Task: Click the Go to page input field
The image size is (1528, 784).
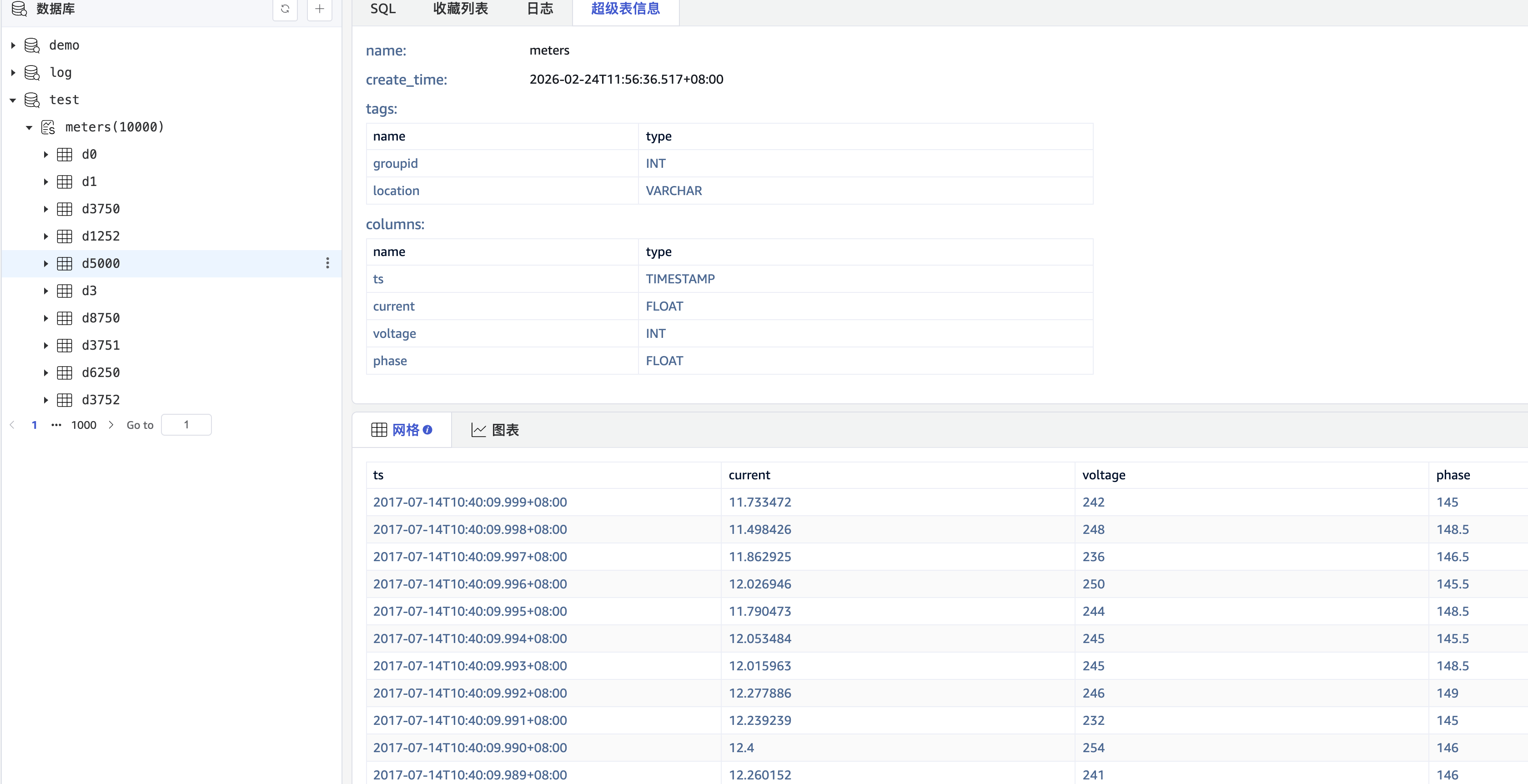Action: 186,425
